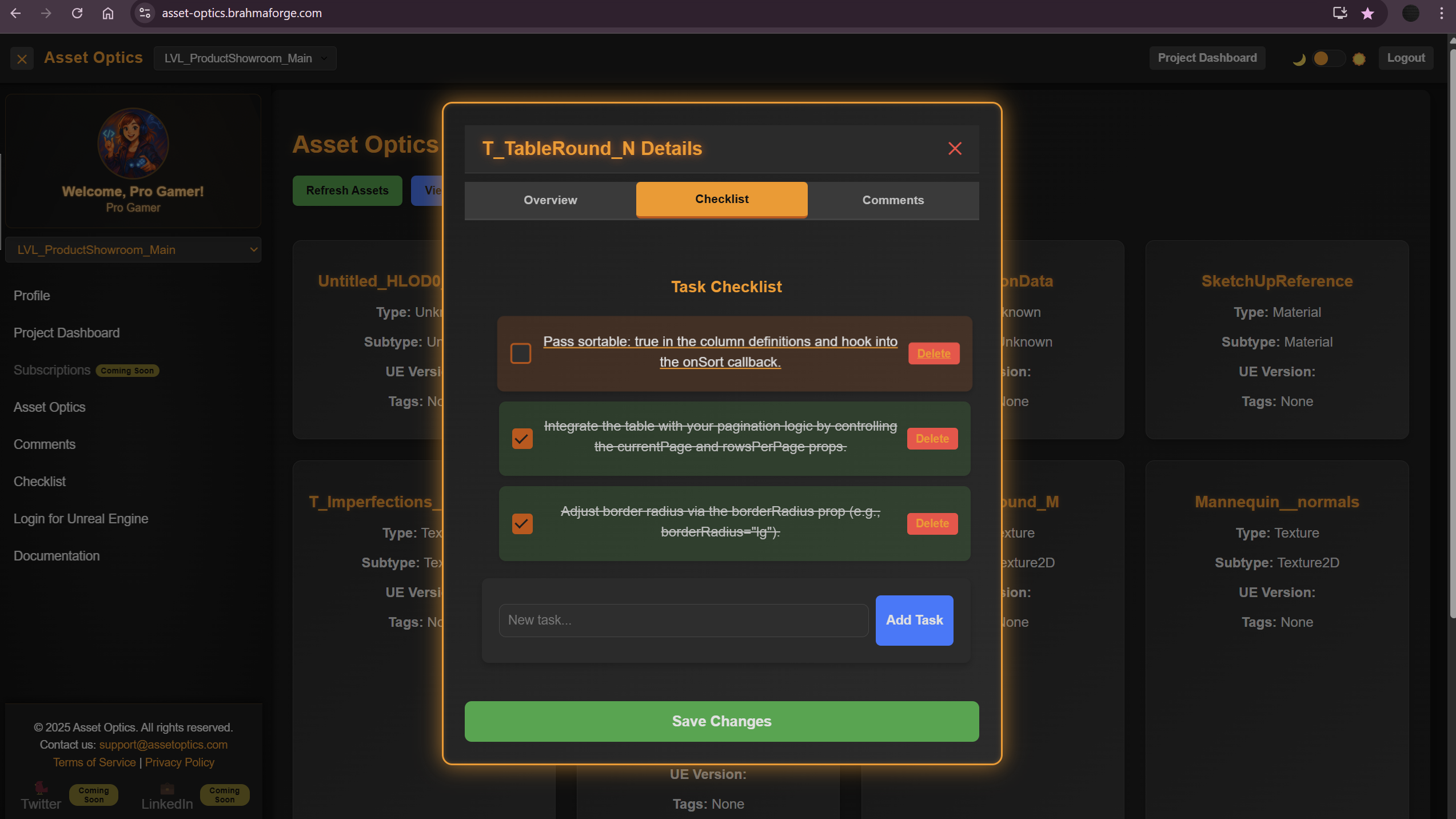1456x819 pixels.
Task: Select the sun icon for light theme
Action: pos(1359,59)
